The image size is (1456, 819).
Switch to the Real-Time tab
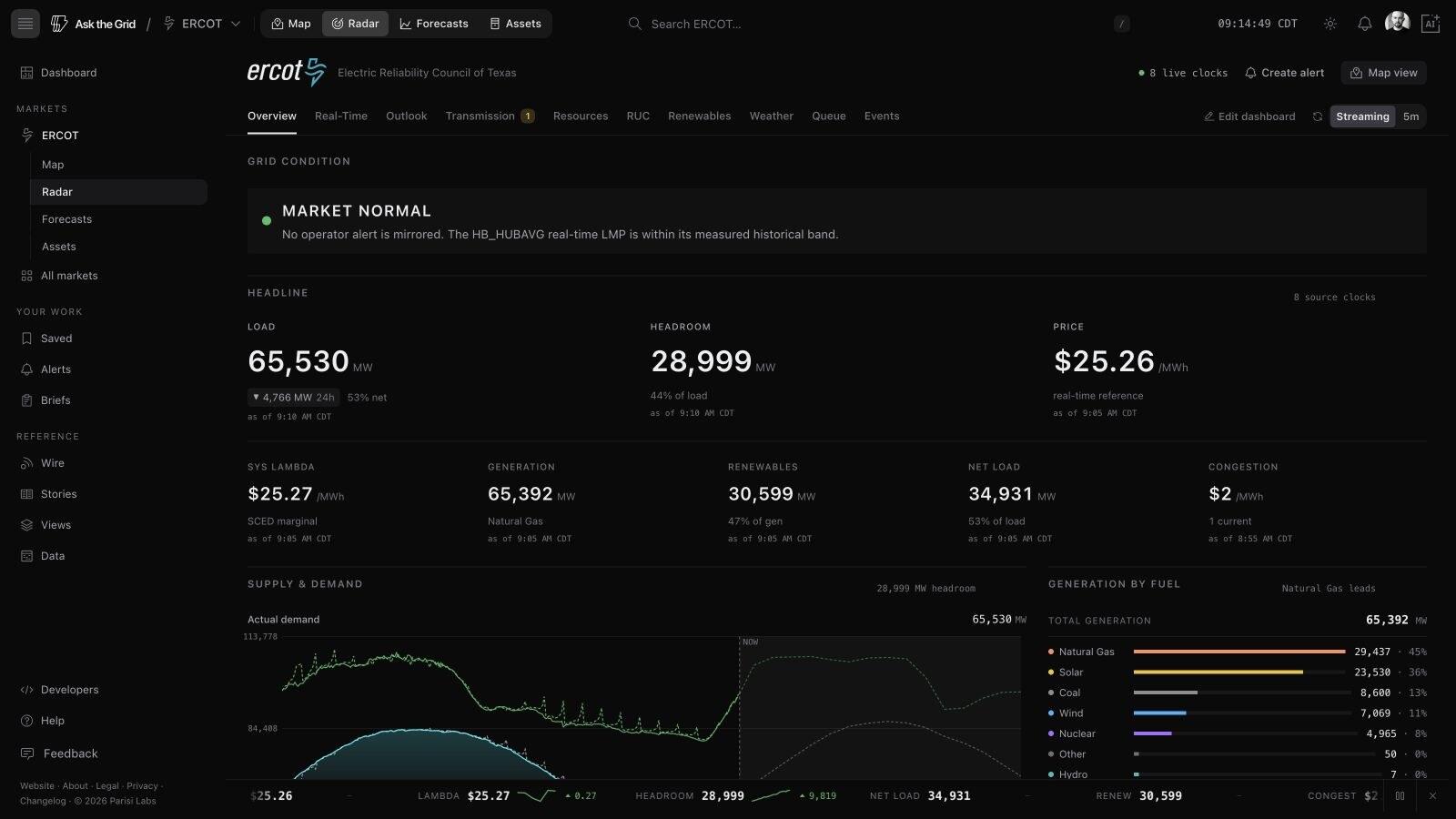click(341, 116)
